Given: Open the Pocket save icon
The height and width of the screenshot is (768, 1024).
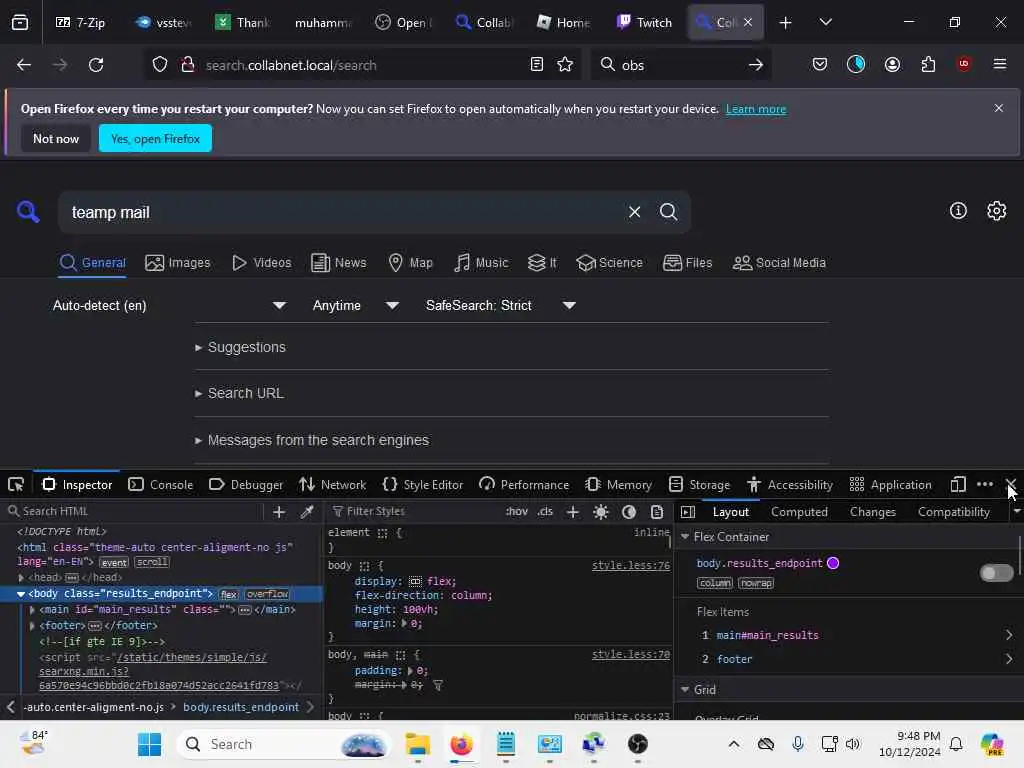Looking at the screenshot, I should click(x=820, y=64).
